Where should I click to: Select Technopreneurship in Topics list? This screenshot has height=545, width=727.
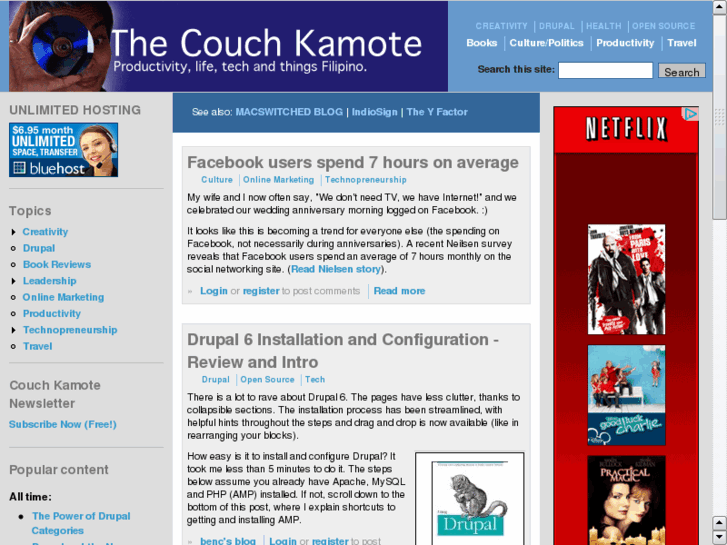coord(70,330)
